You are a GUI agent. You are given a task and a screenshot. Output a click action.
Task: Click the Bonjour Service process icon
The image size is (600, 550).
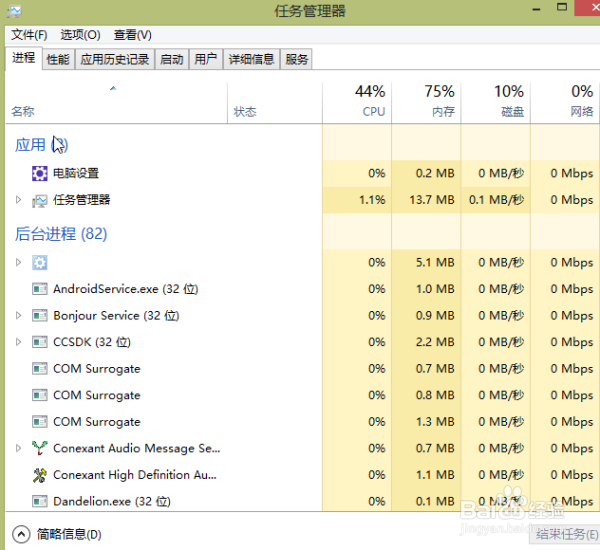coord(39,316)
